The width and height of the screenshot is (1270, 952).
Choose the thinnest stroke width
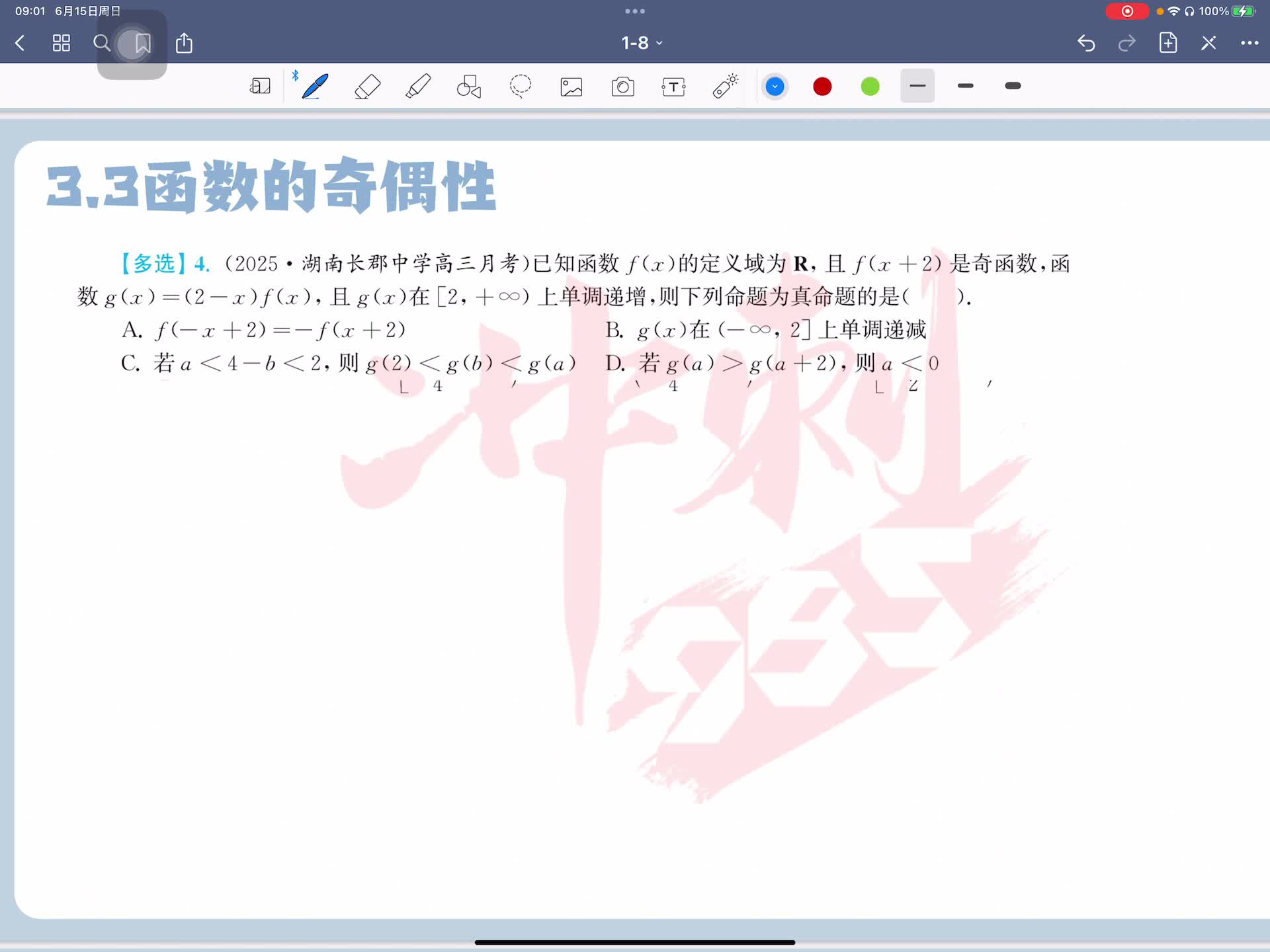tap(917, 86)
